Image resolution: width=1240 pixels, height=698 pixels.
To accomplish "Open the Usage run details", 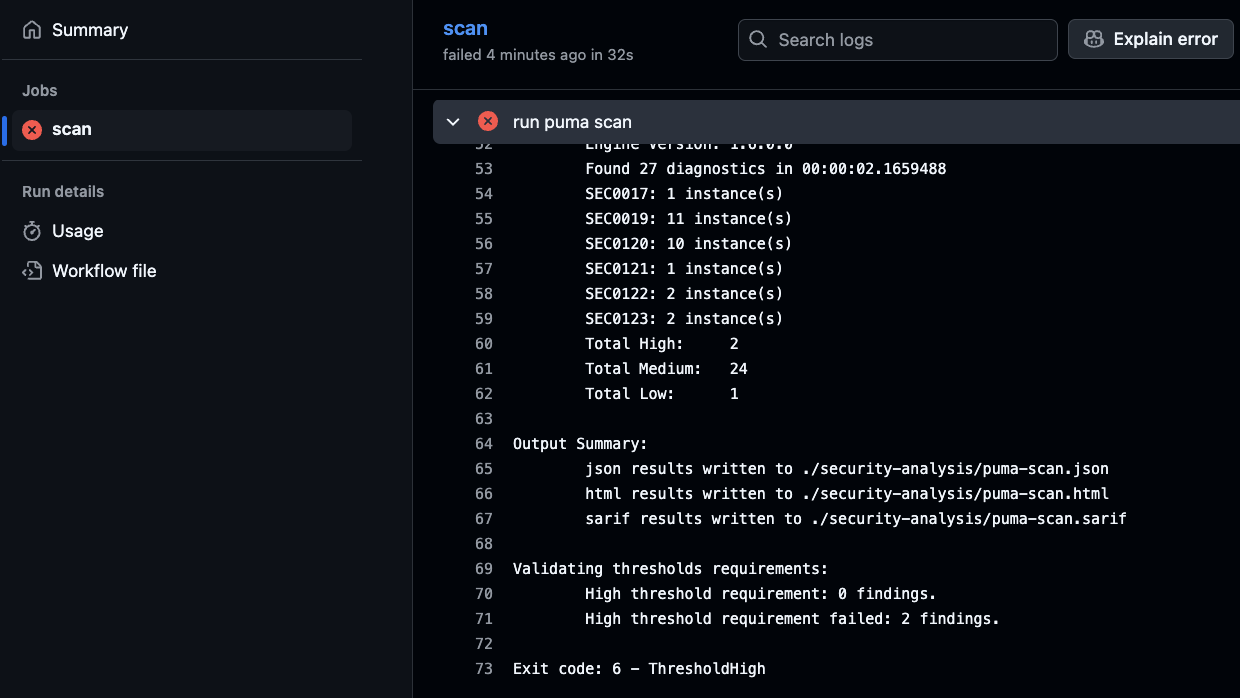I will 78,231.
